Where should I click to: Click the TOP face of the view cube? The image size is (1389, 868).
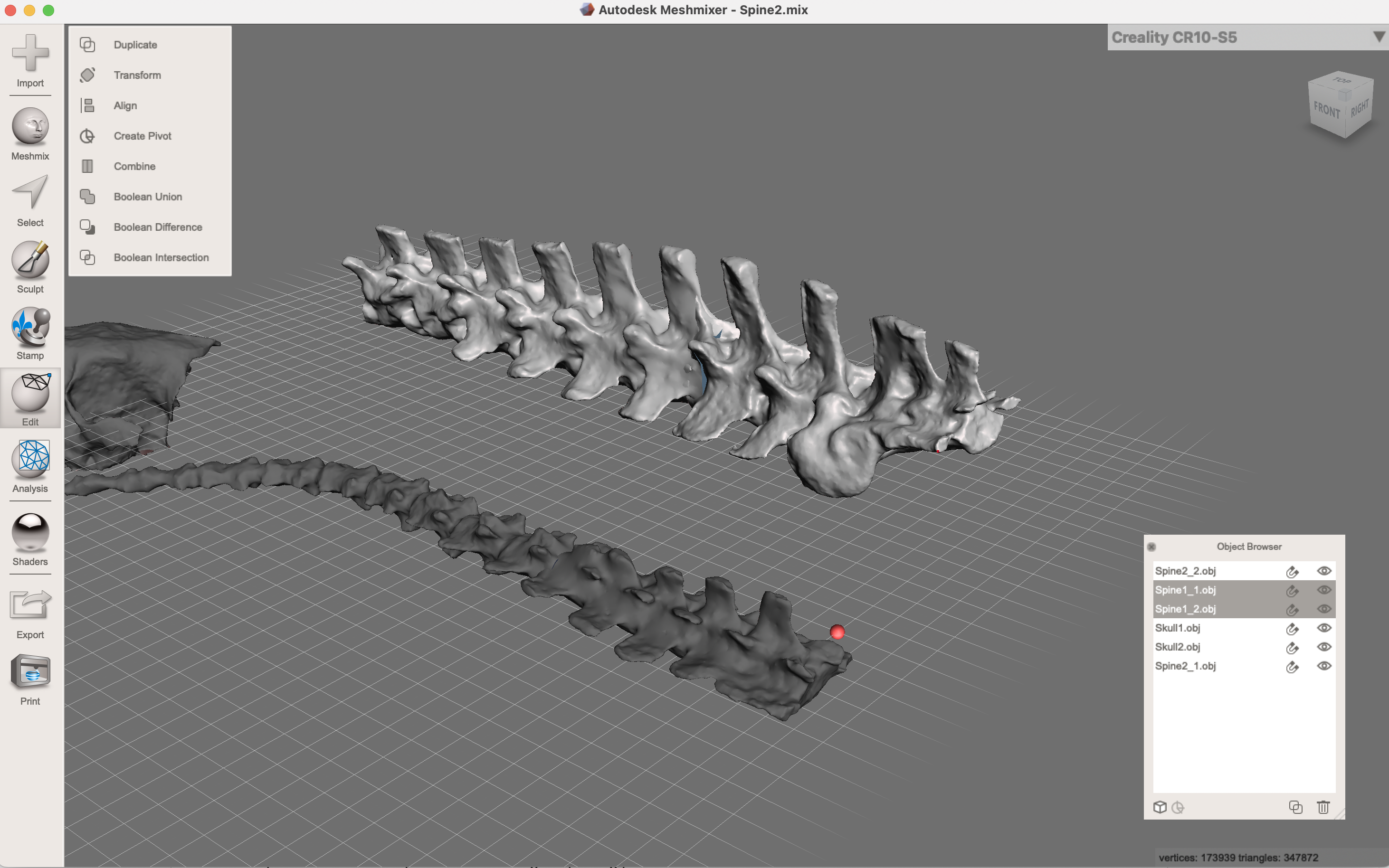point(1341,80)
